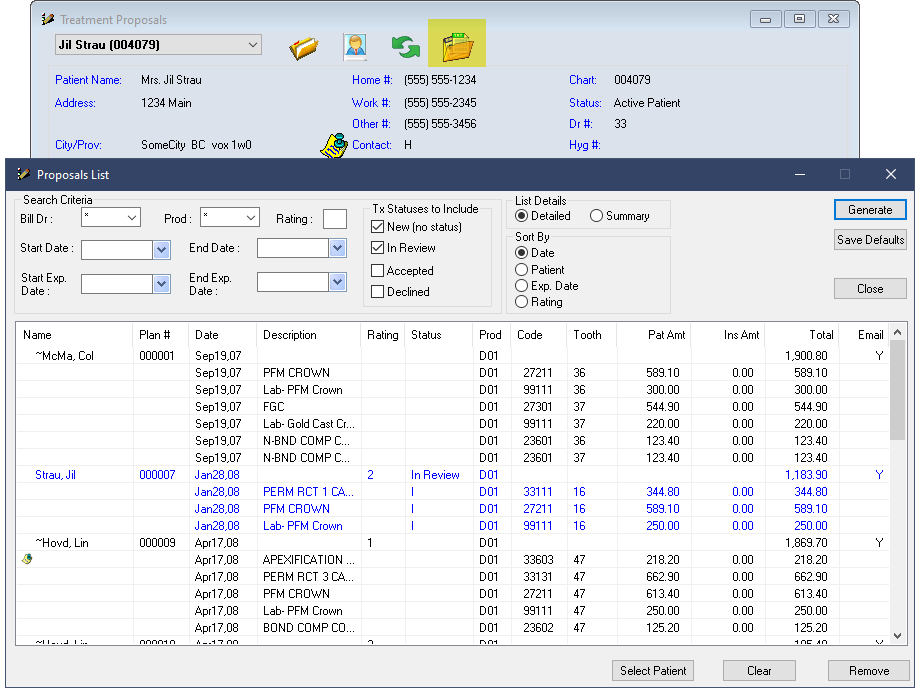
Task: Check the Declined status checkbox
Action: pyautogui.click(x=378, y=292)
